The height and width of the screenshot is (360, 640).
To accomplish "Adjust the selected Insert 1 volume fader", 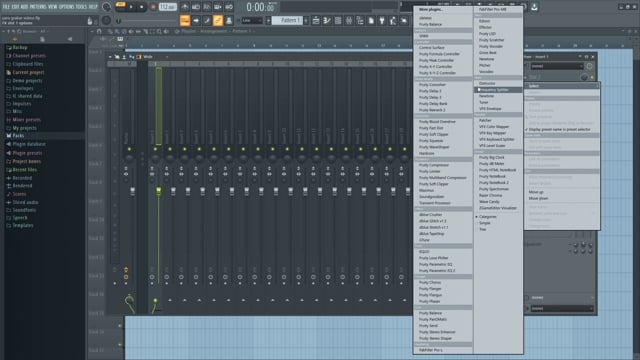I will pos(159,191).
